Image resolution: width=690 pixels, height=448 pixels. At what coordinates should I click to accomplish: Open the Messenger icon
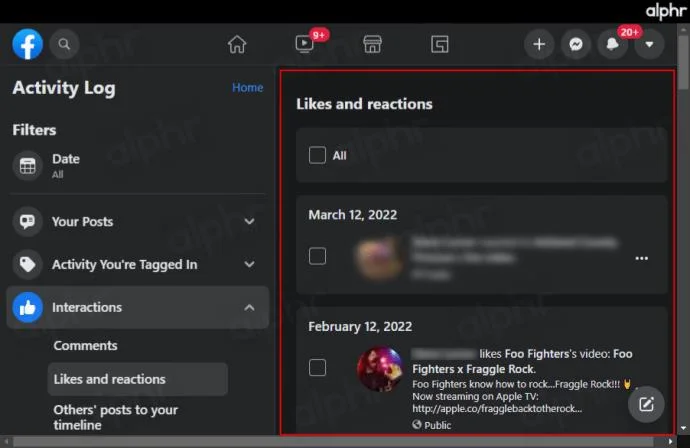point(576,44)
